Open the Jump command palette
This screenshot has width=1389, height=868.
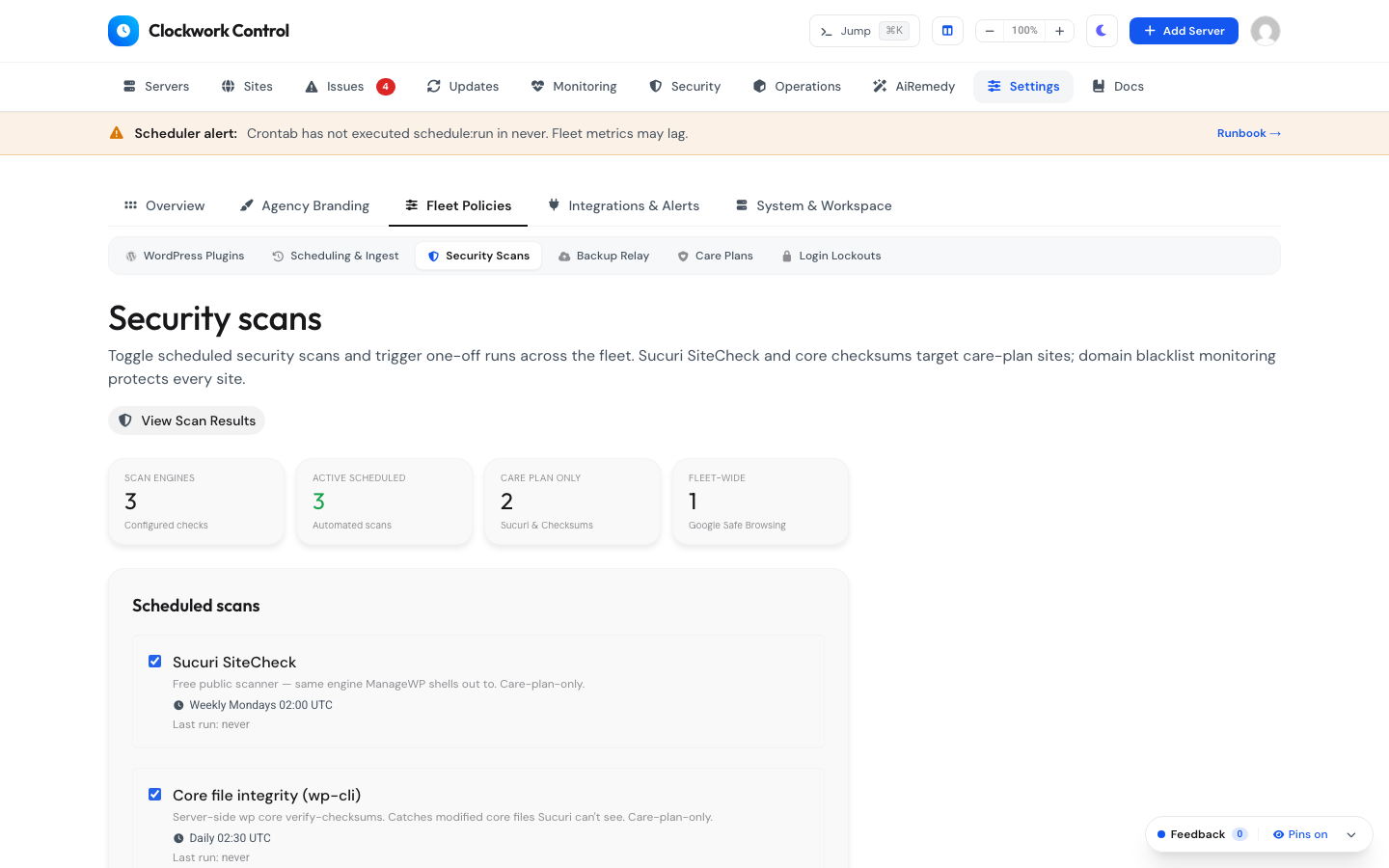pos(864,31)
